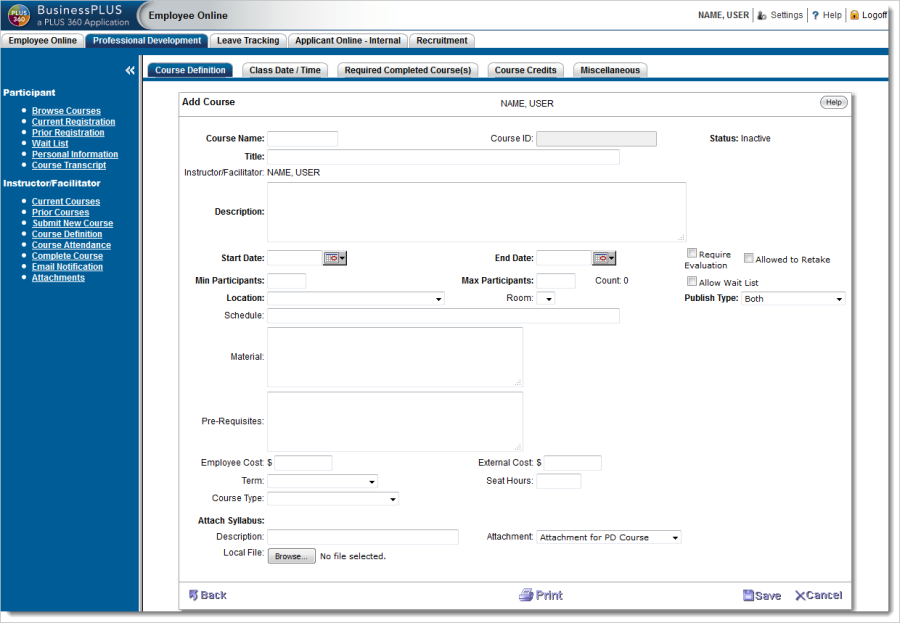Enable the Require Evaluation checkbox
The height and width of the screenshot is (623, 900).
pyautogui.click(x=692, y=254)
